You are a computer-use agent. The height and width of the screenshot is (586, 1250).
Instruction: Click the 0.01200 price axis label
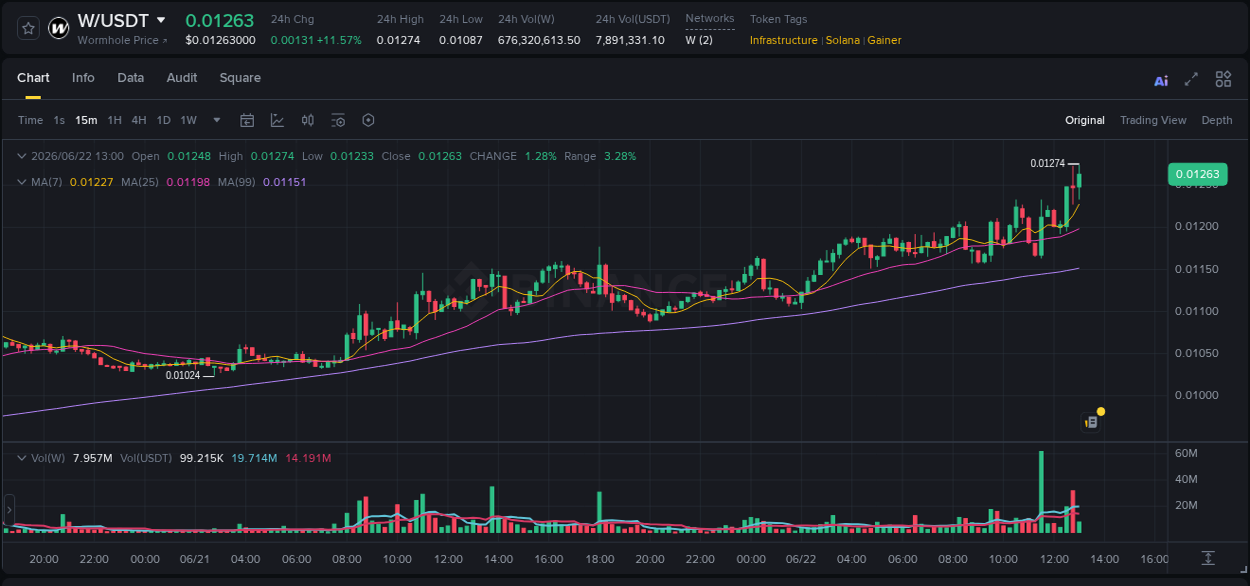(1195, 227)
